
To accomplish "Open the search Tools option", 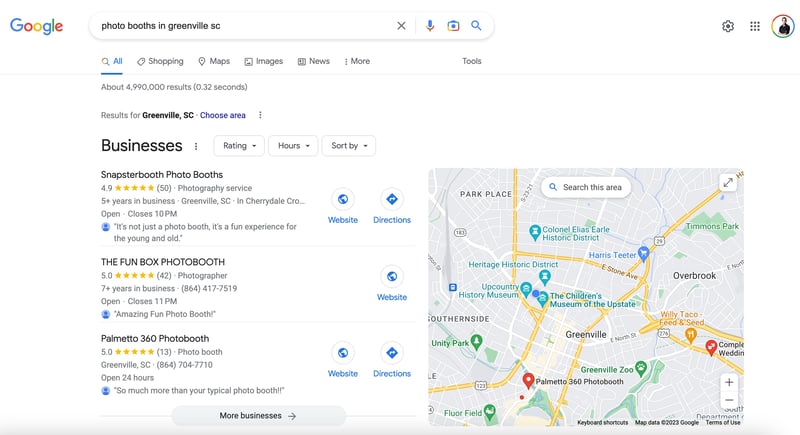I will 471,61.
